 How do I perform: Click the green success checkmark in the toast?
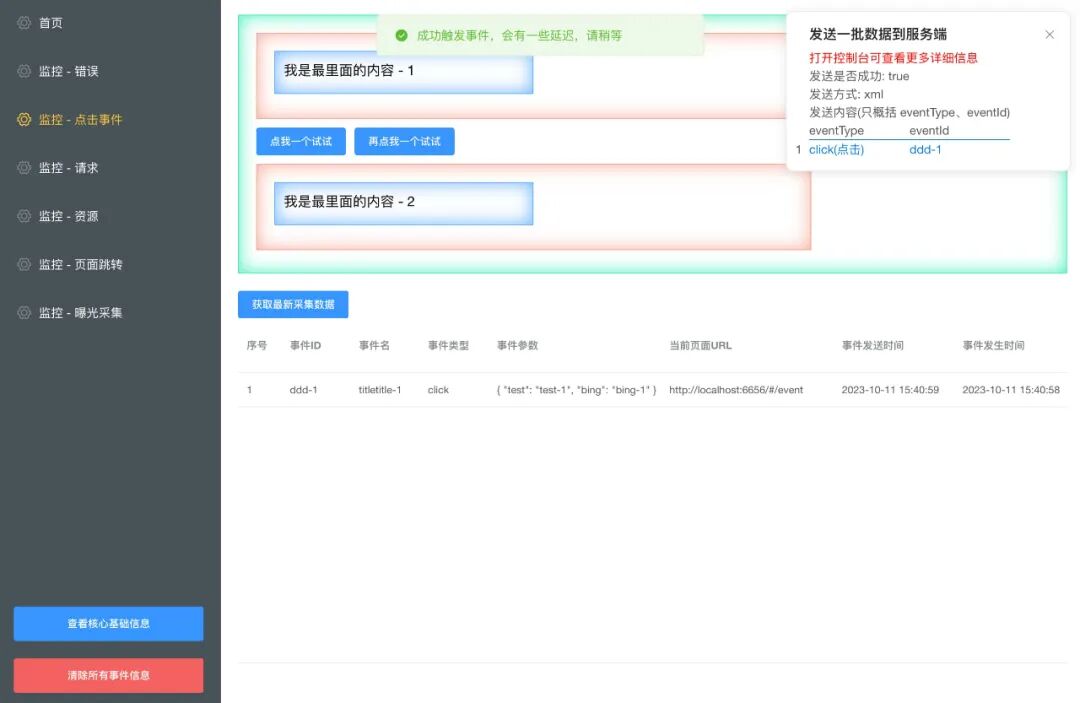pos(401,35)
